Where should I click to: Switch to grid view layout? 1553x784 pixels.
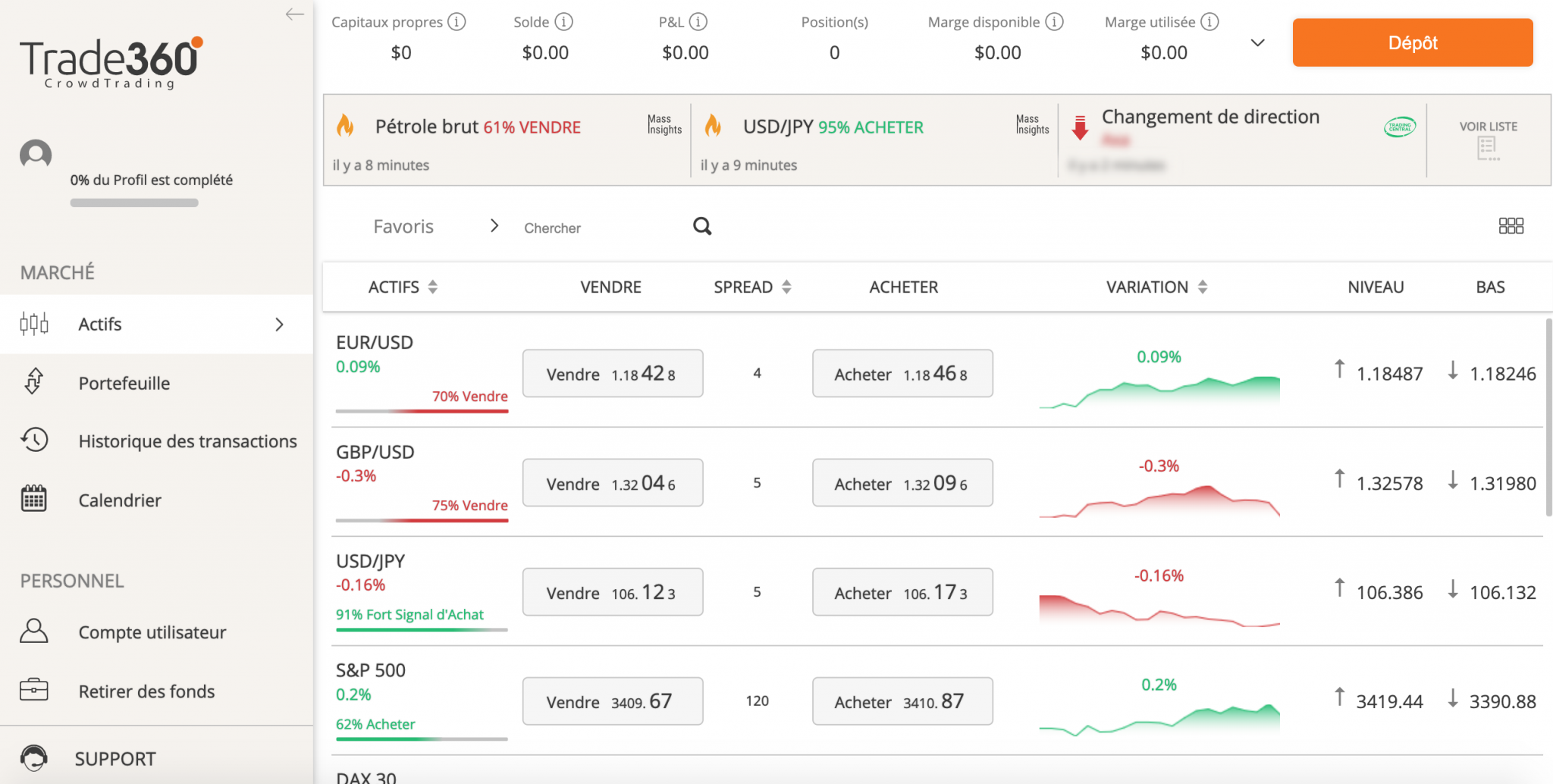1511,226
